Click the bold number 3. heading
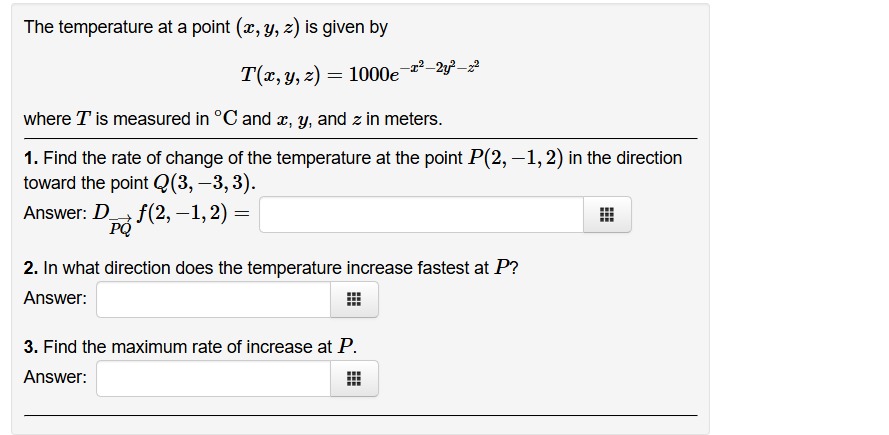Viewport: 889px width, 435px height. click(31, 347)
